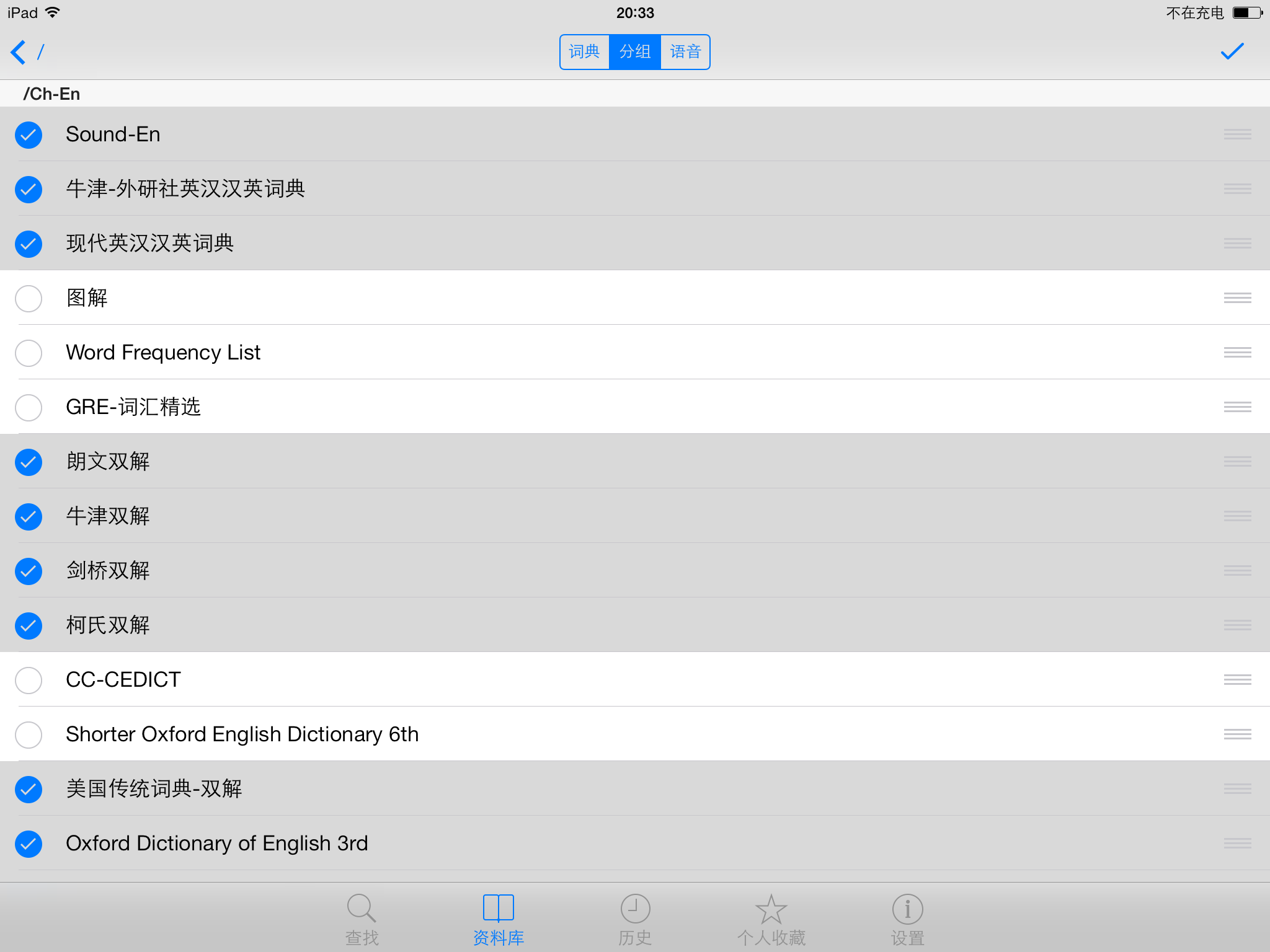The image size is (1270, 952).
Task: Switch to the 词典 segment
Action: tap(585, 52)
